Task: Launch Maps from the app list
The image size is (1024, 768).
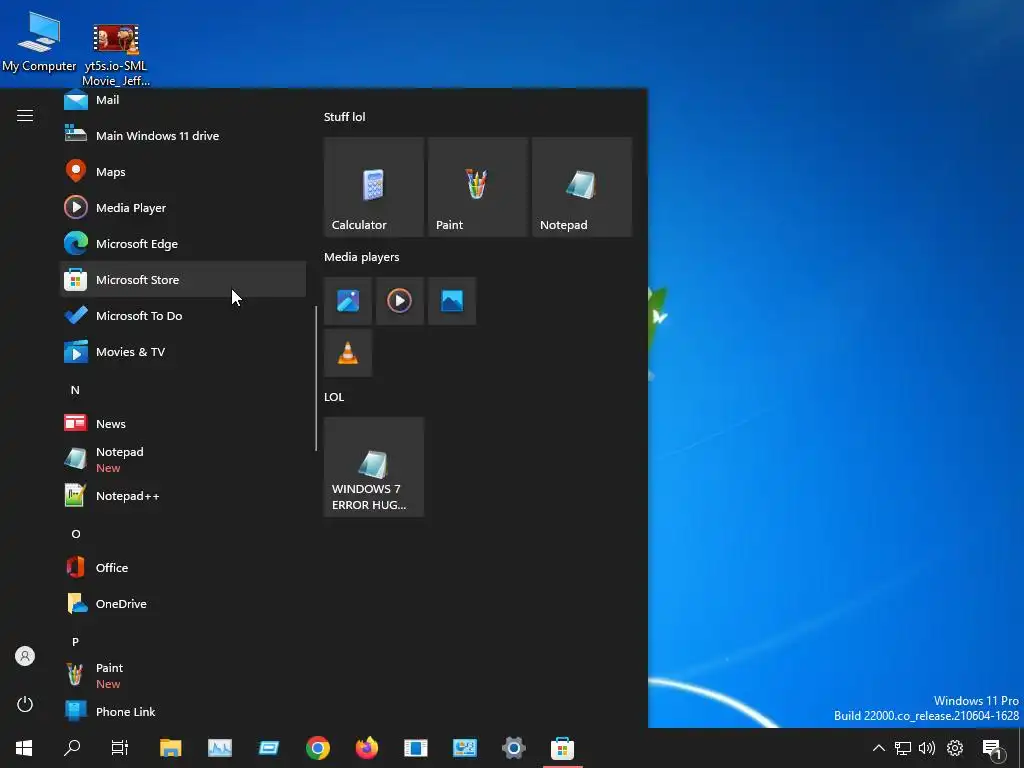Action: coord(183,172)
